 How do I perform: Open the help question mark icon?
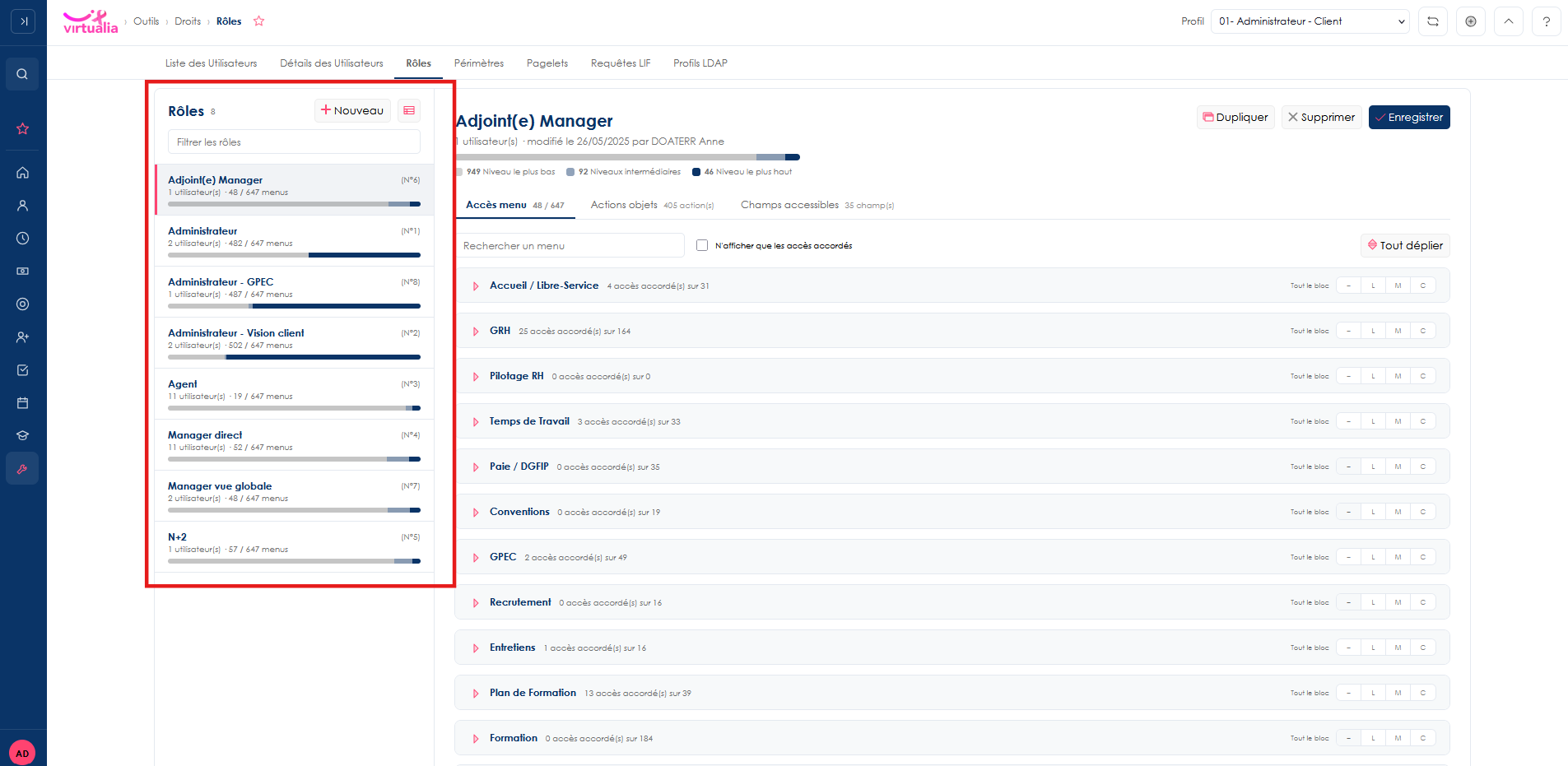pos(1547,21)
